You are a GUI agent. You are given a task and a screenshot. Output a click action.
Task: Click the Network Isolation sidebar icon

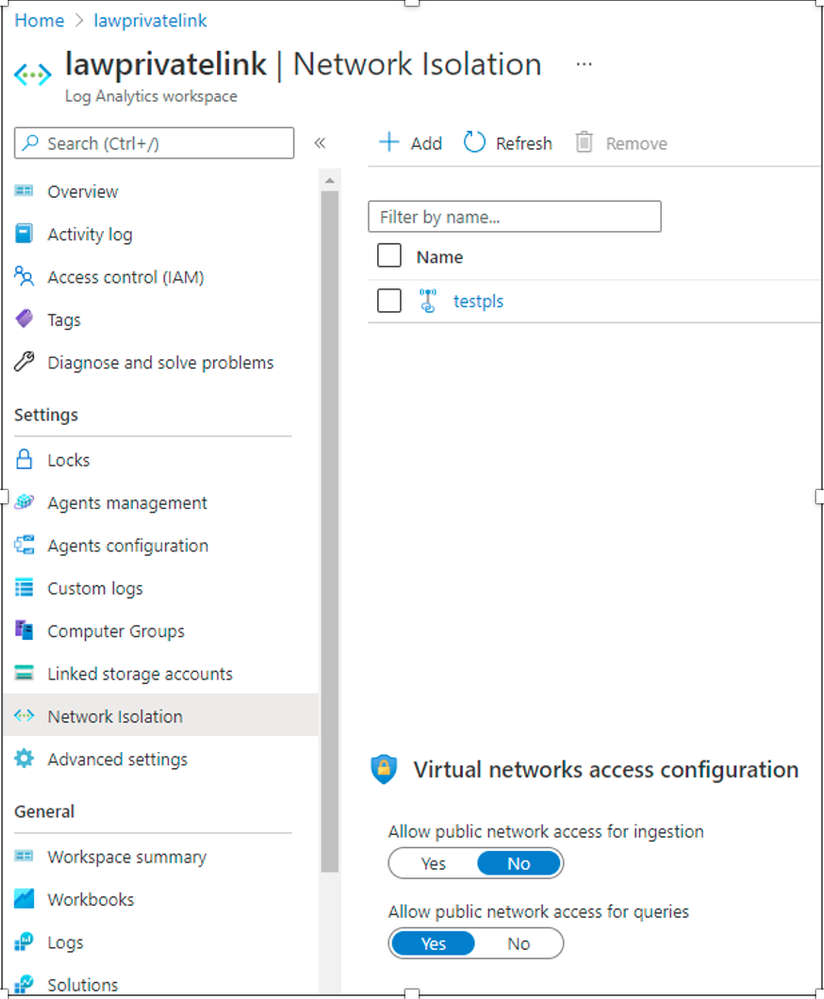point(24,715)
